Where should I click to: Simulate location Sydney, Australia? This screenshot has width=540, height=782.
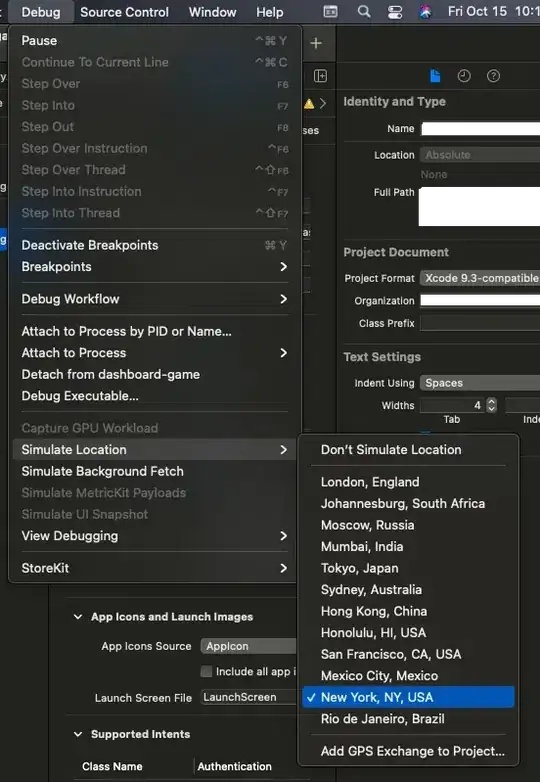[408, 589]
